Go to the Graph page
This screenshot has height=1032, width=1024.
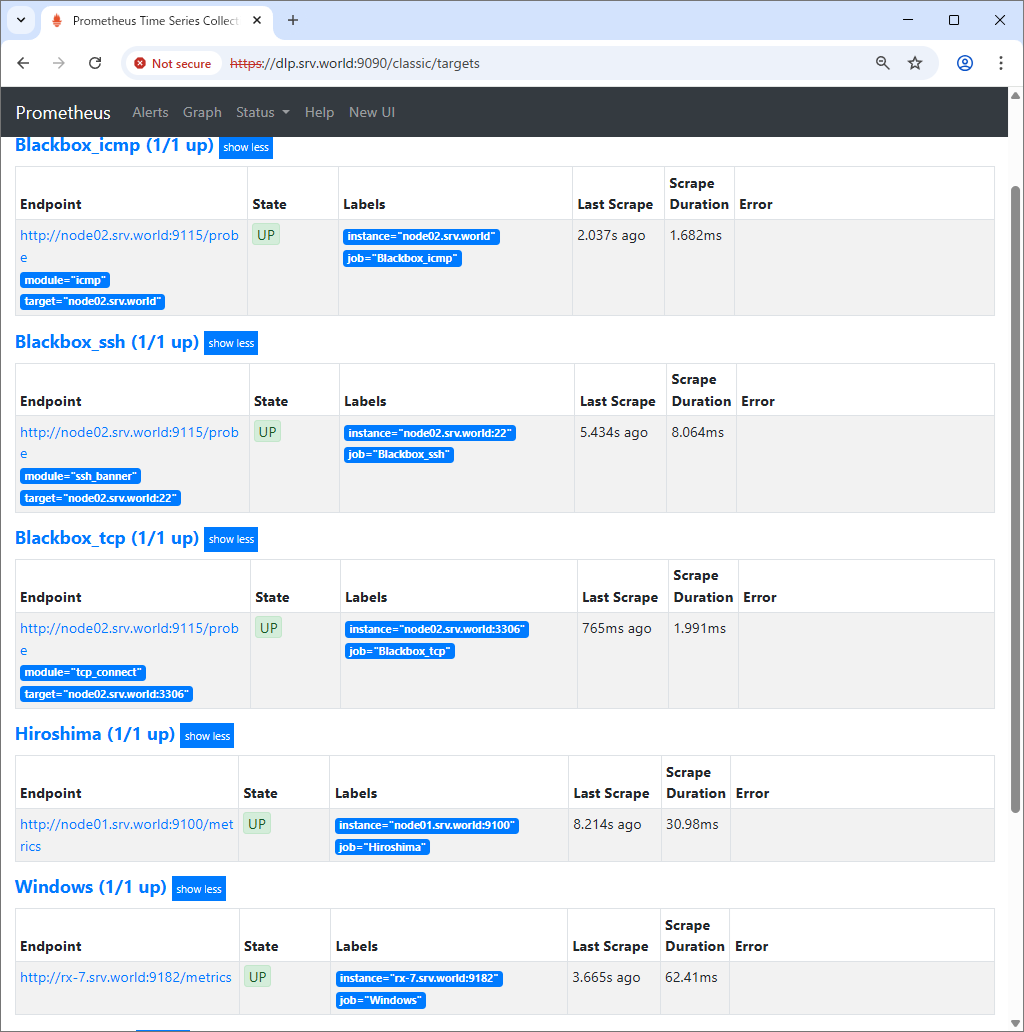pyautogui.click(x=202, y=112)
